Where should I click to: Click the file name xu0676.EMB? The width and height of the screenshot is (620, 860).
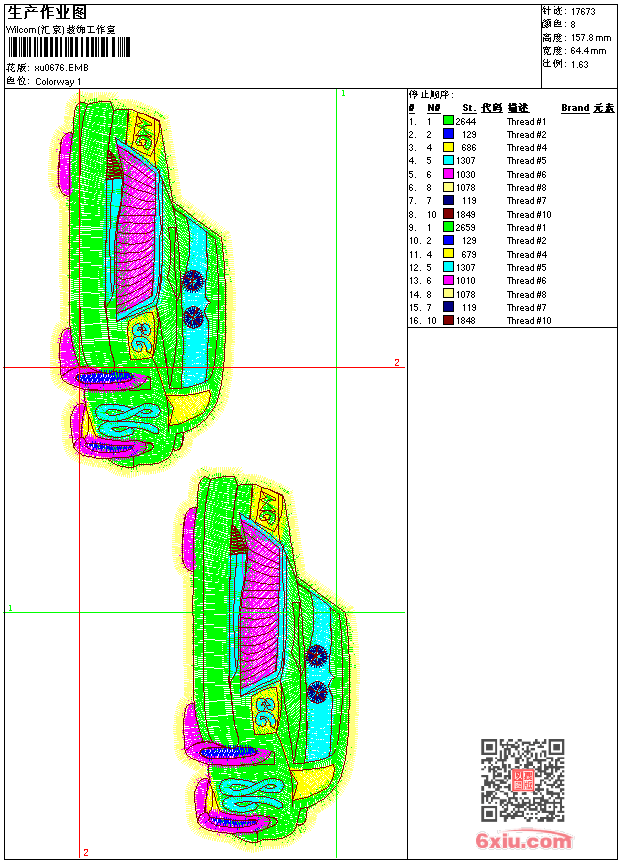tap(61, 68)
